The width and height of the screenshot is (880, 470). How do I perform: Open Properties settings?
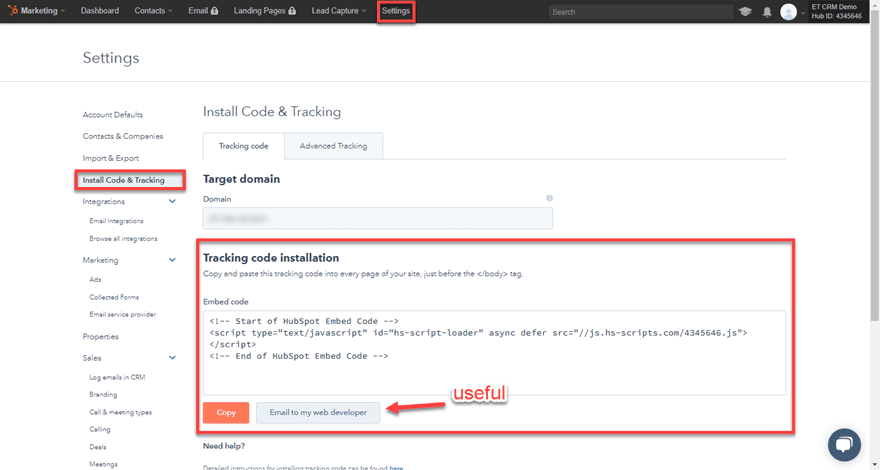tap(100, 337)
